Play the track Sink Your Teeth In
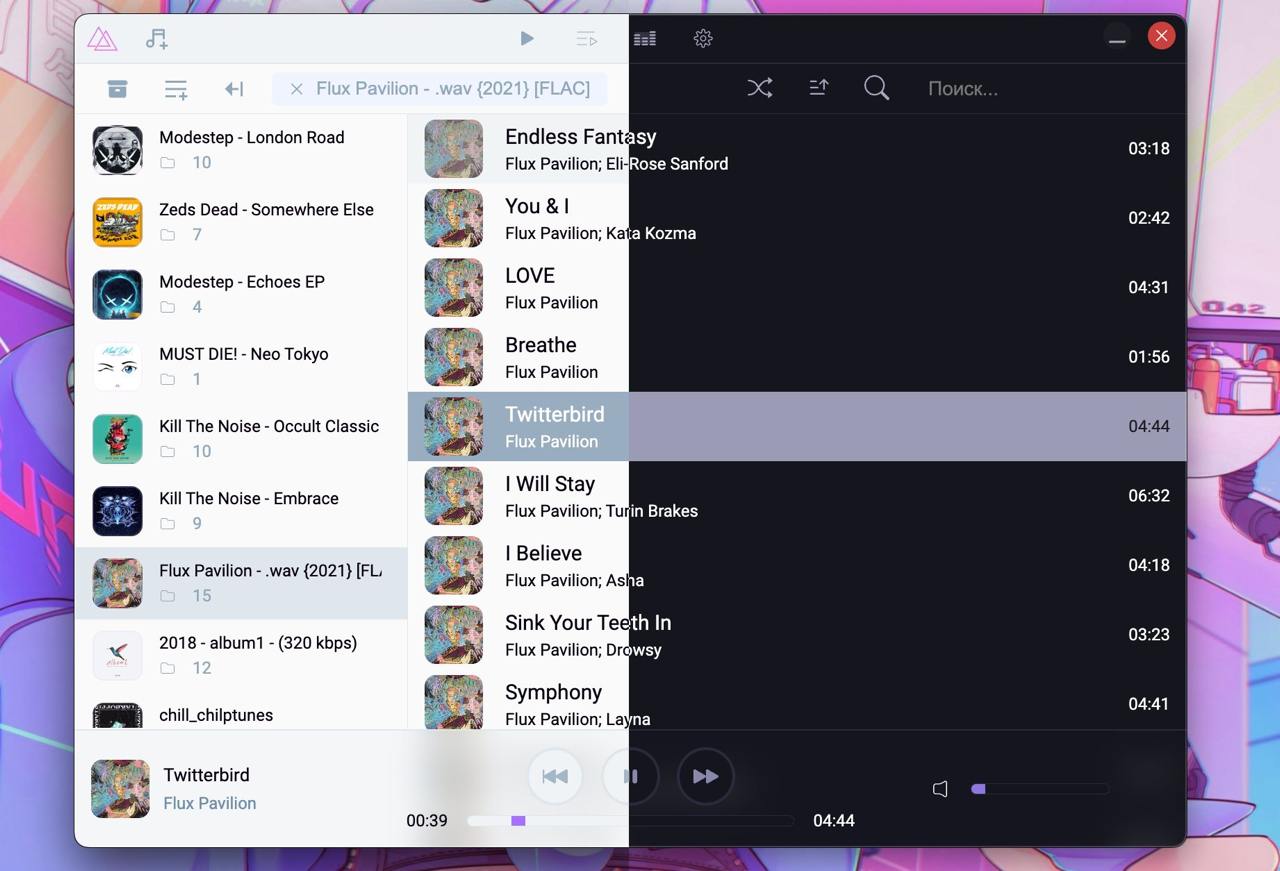Viewport: 1280px width, 871px height. (x=797, y=635)
